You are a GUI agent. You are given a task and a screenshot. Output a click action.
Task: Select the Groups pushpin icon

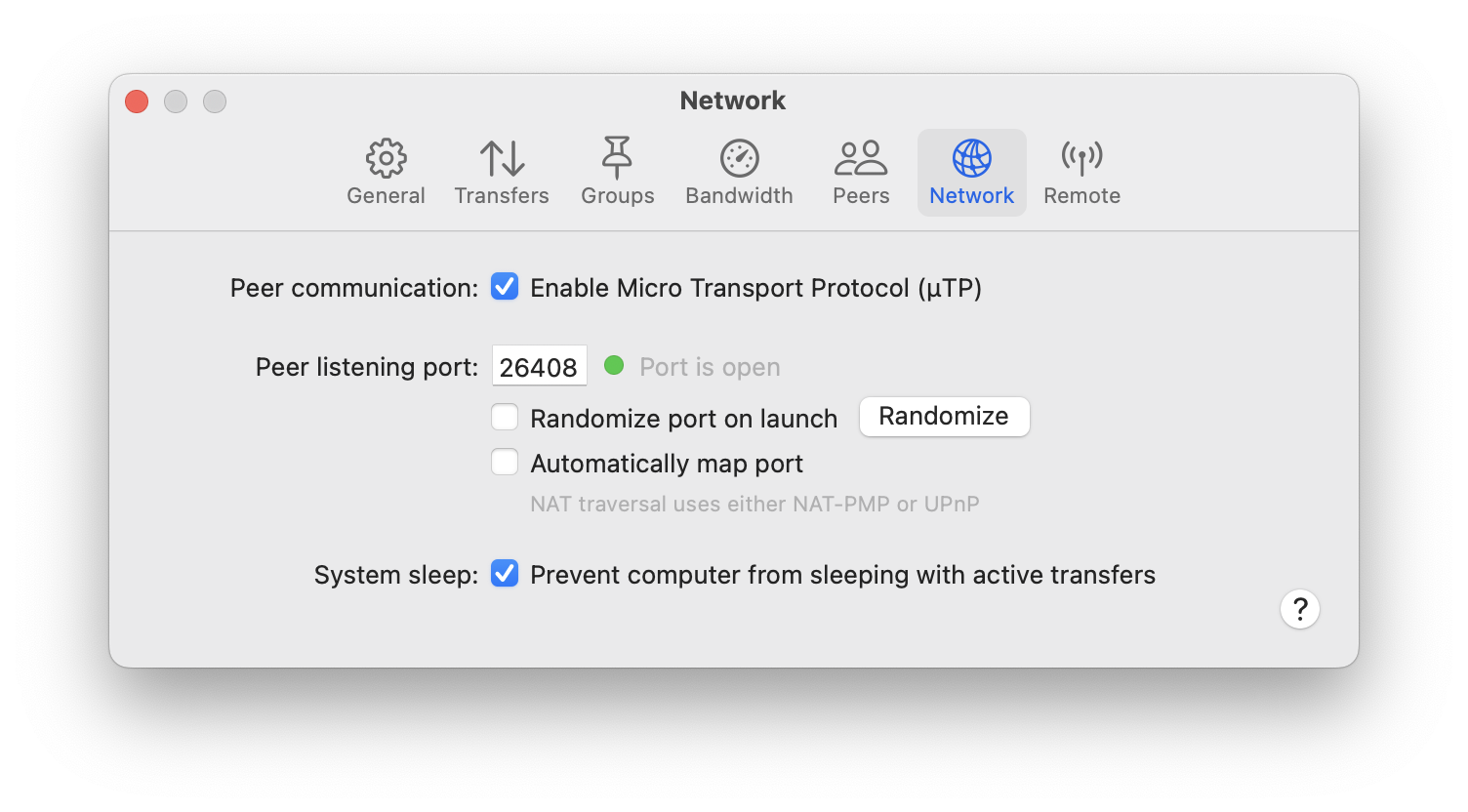[617, 158]
